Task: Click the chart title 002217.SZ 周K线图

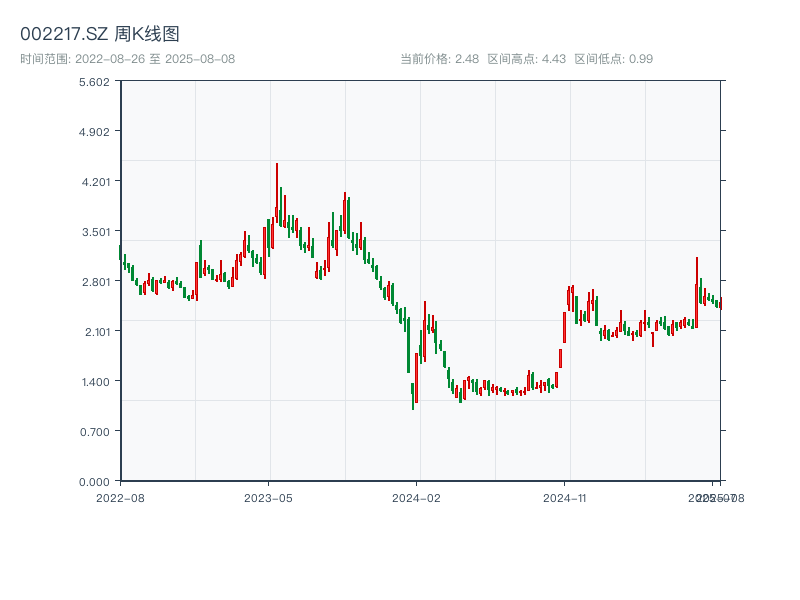Action: (x=100, y=34)
